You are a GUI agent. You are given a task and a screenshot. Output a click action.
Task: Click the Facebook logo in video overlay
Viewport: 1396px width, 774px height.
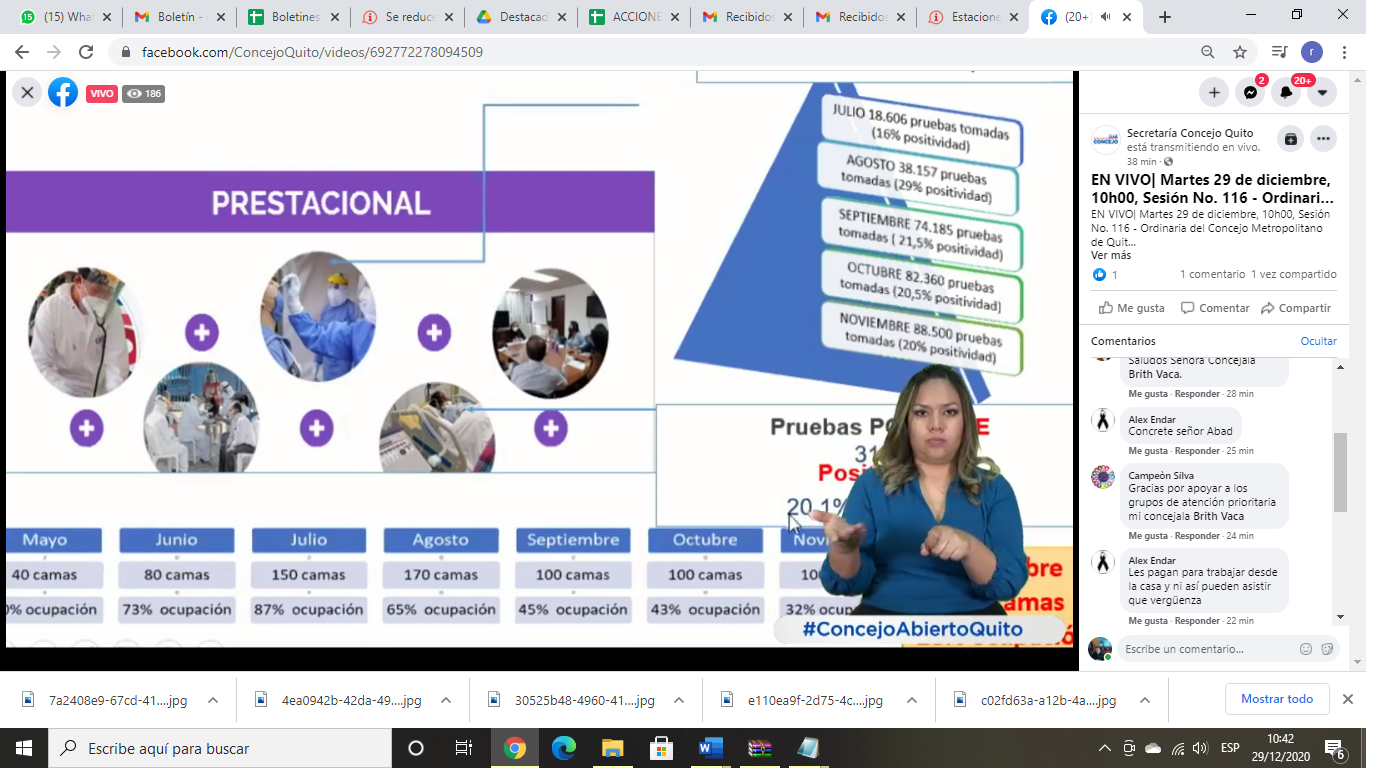63,93
